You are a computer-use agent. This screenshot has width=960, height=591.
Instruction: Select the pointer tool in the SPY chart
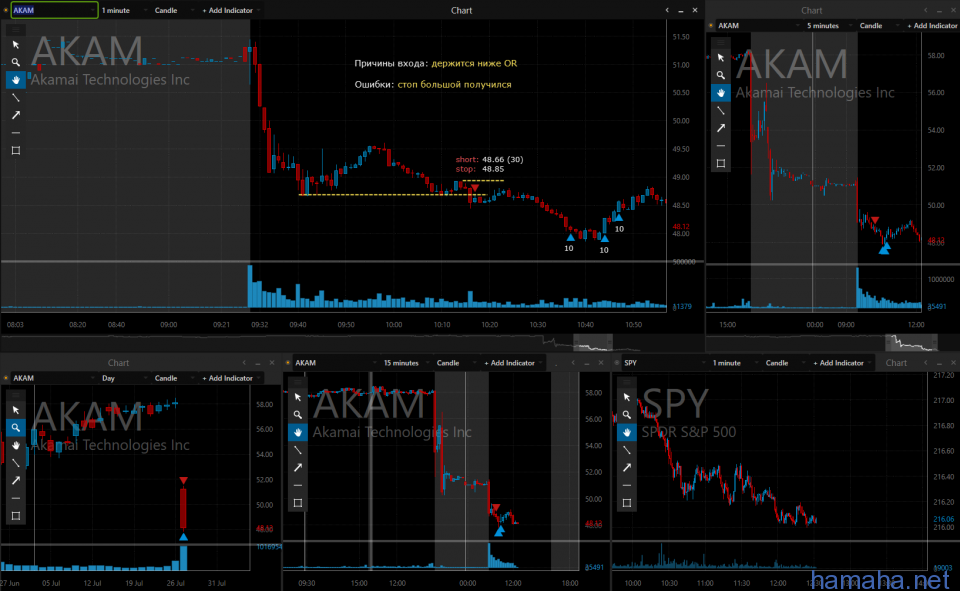click(x=626, y=397)
